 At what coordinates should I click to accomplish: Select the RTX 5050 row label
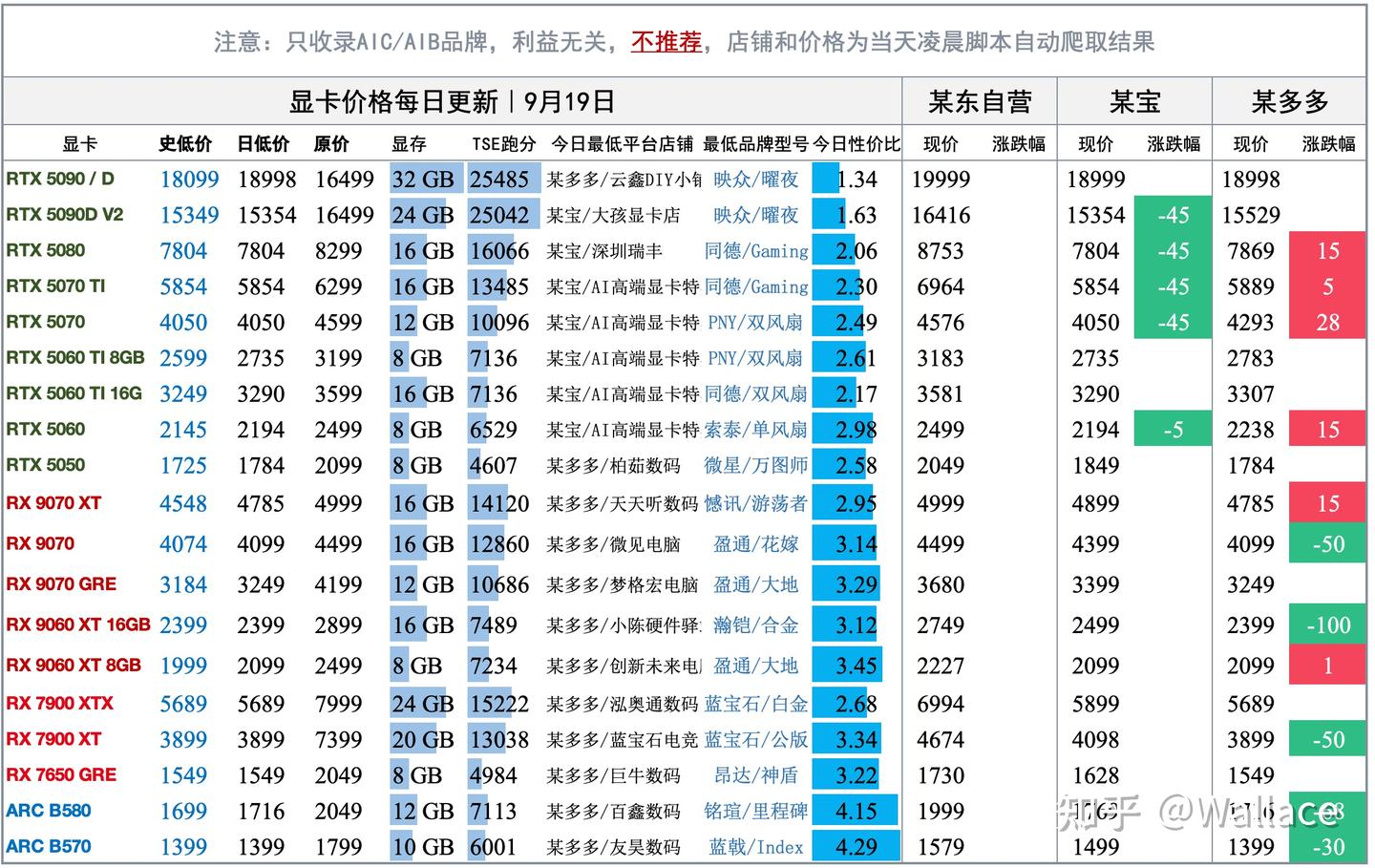46,465
